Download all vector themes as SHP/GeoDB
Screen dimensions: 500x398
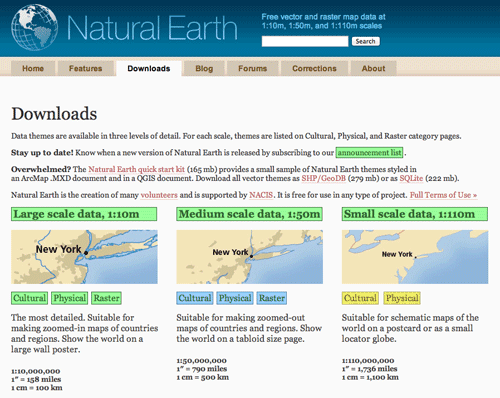pyautogui.click(x=323, y=178)
